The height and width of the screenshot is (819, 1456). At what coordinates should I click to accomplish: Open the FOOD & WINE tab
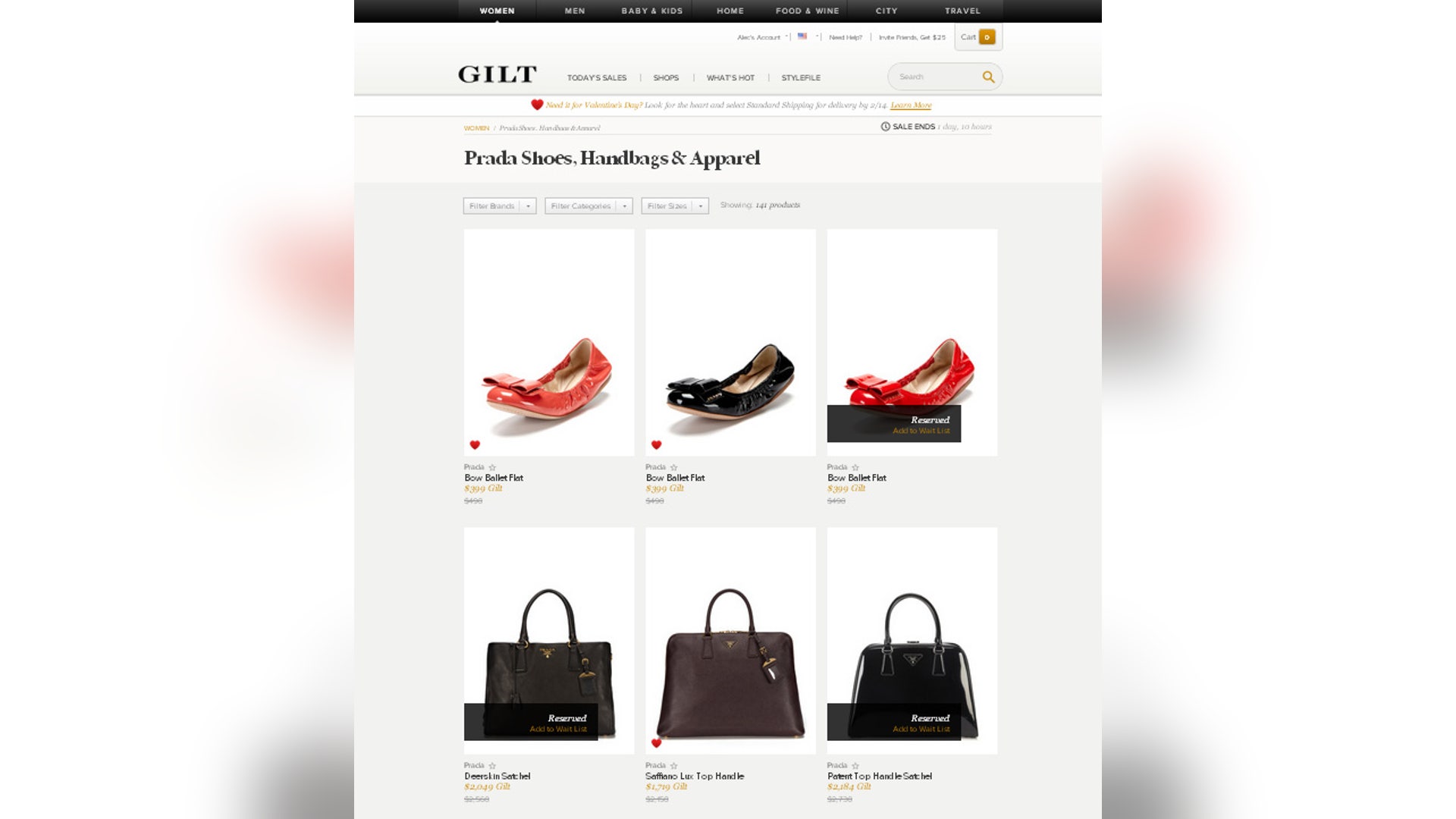pos(807,11)
